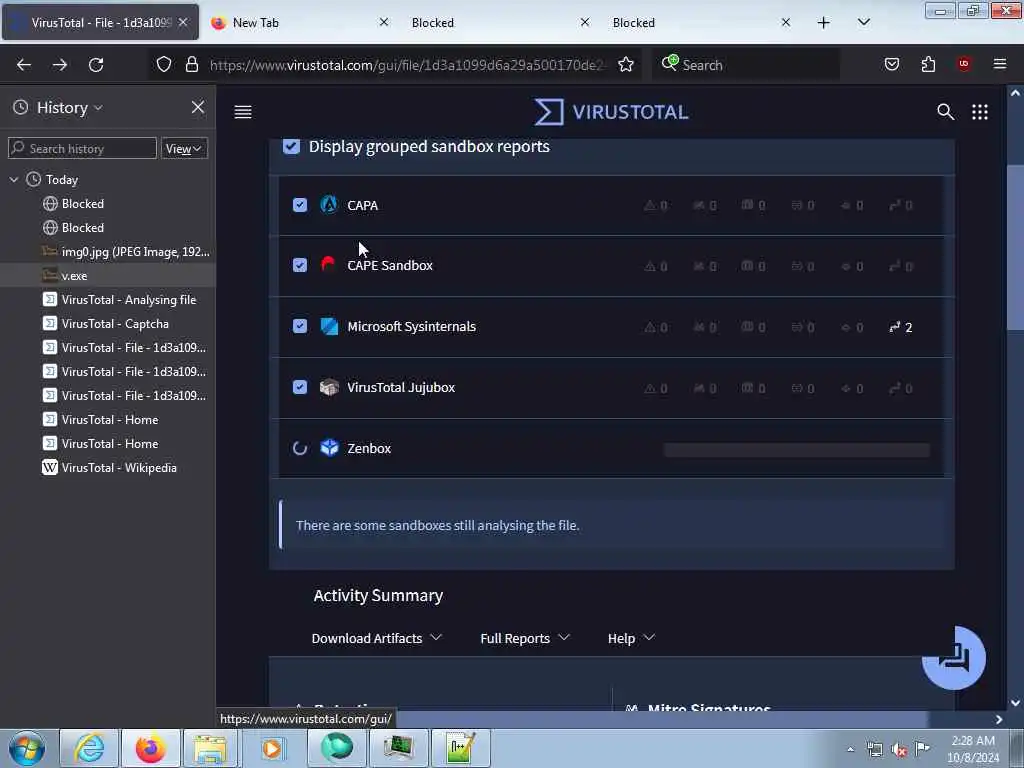Click the site security padlock icon
The image size is (1024, 768).
pyautogui.click(x=191, y=64)
